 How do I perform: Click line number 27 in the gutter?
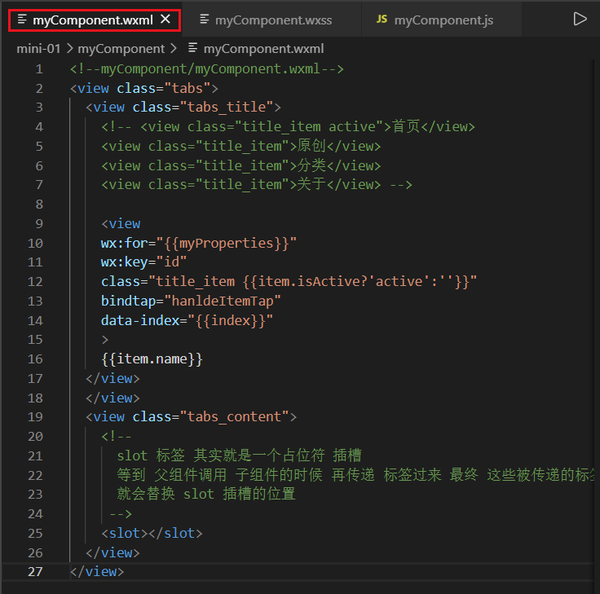[35, 571]
